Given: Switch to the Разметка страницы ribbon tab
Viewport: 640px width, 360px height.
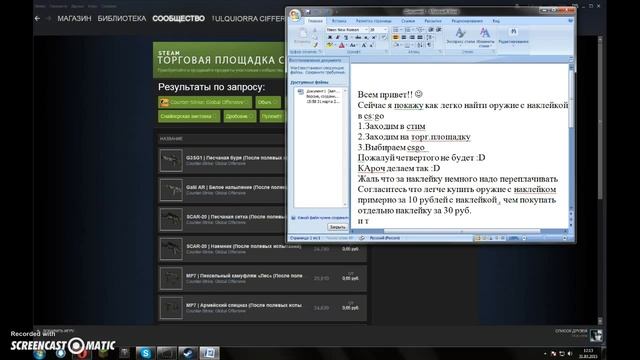Looking at the screenshot, I should point(373,20).
